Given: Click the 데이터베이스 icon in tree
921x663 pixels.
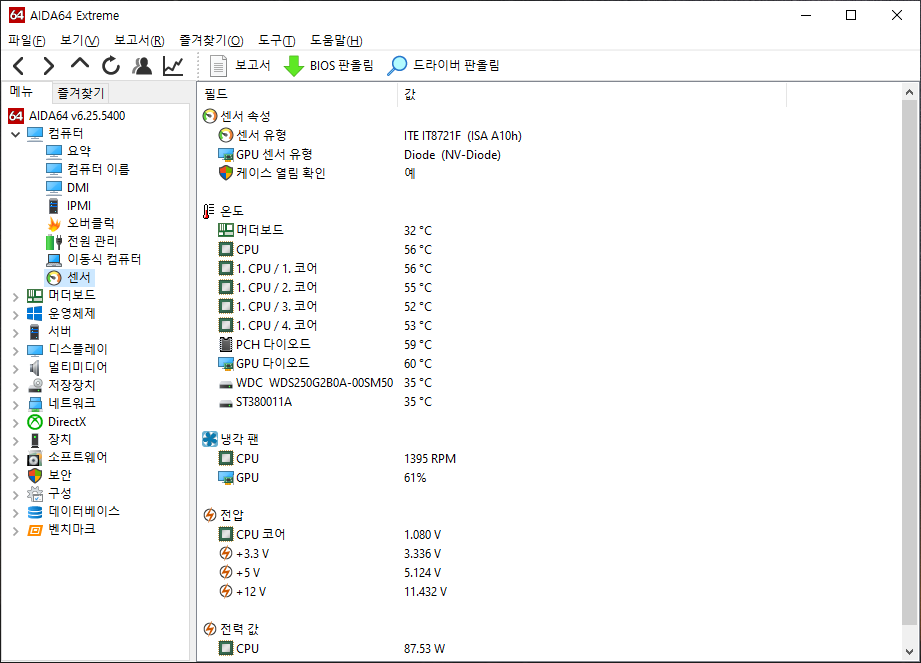Looking at the screenshot, I should [35, 512].
